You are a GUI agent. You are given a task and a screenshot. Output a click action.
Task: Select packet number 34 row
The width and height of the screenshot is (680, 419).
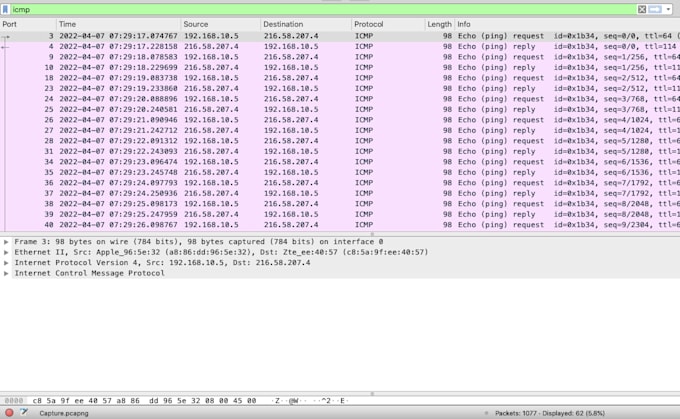tap(340, 162)
